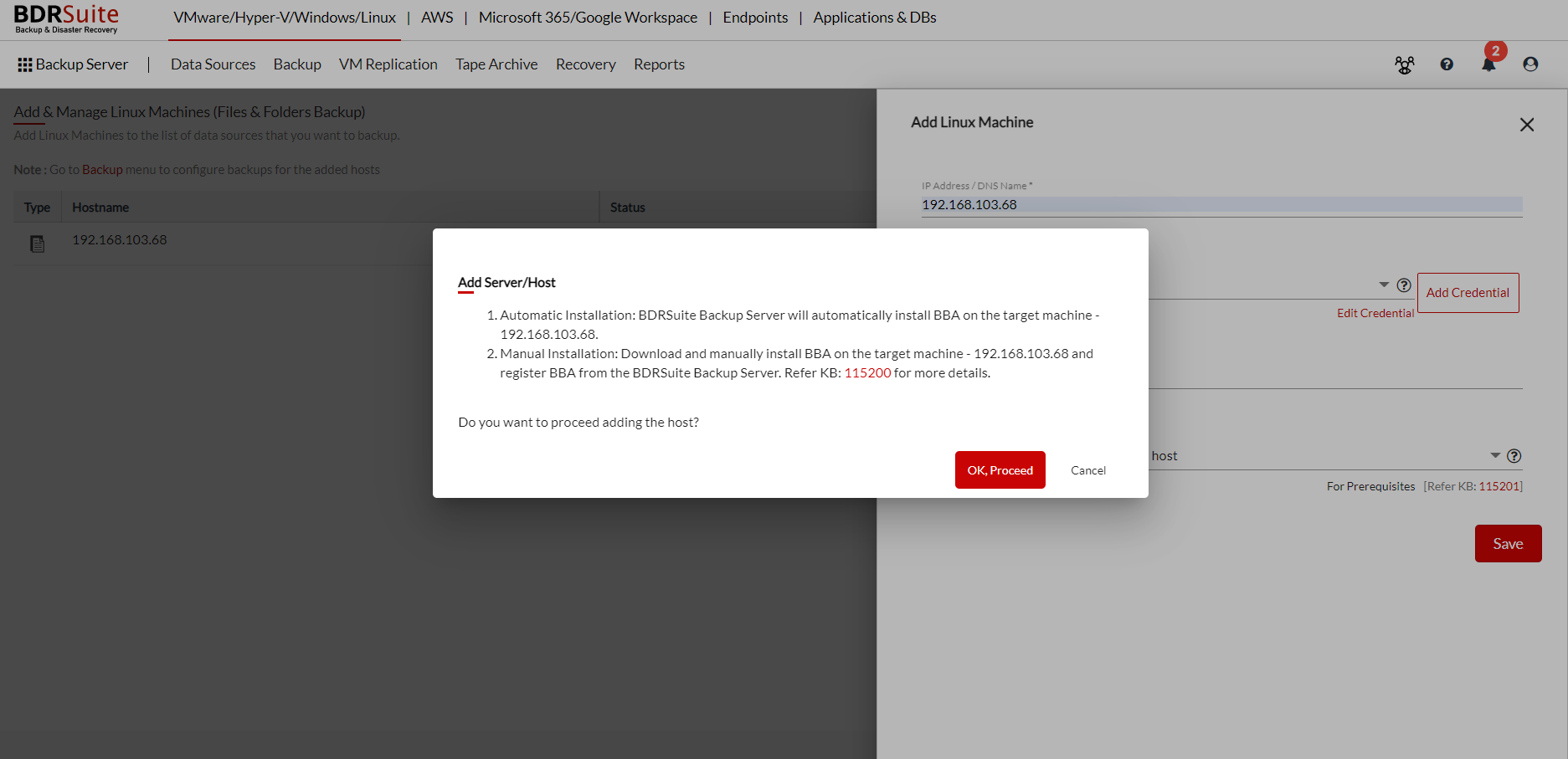Image resolution: width=1568 pixels, height=759 pixels.
Task: Close the Add Linux Machine panel
Action: tap(1527, 125)
